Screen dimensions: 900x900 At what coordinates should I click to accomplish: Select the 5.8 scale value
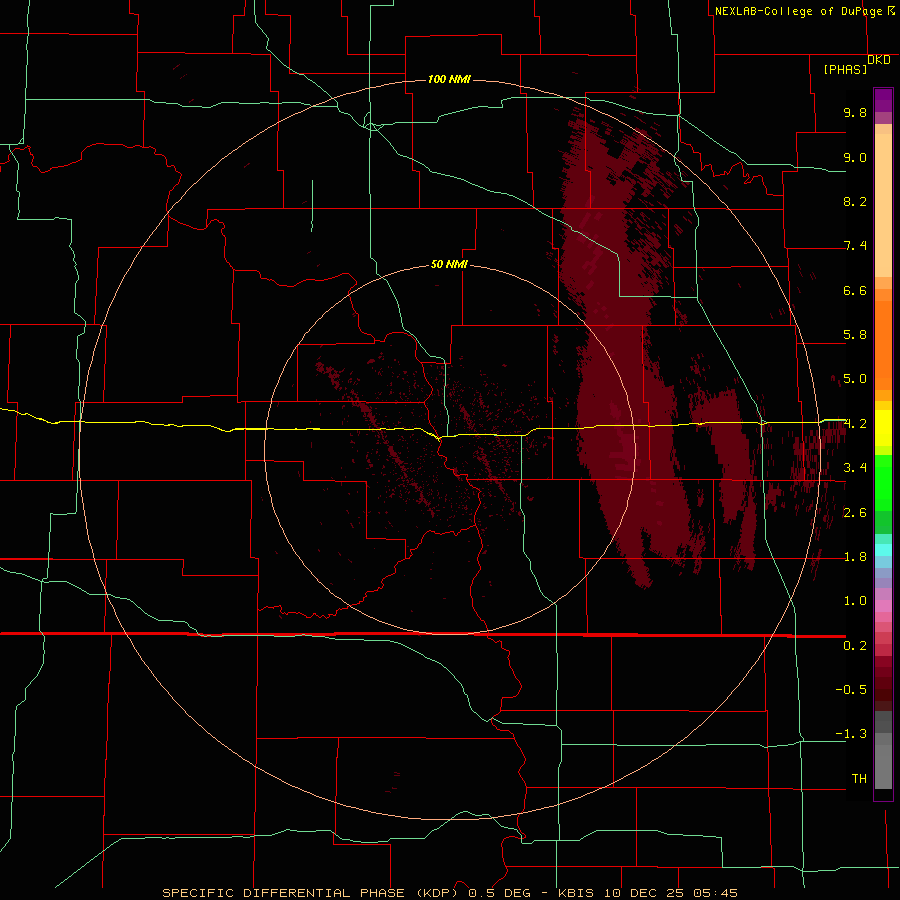pyautogui.click(x=855, y=335)
